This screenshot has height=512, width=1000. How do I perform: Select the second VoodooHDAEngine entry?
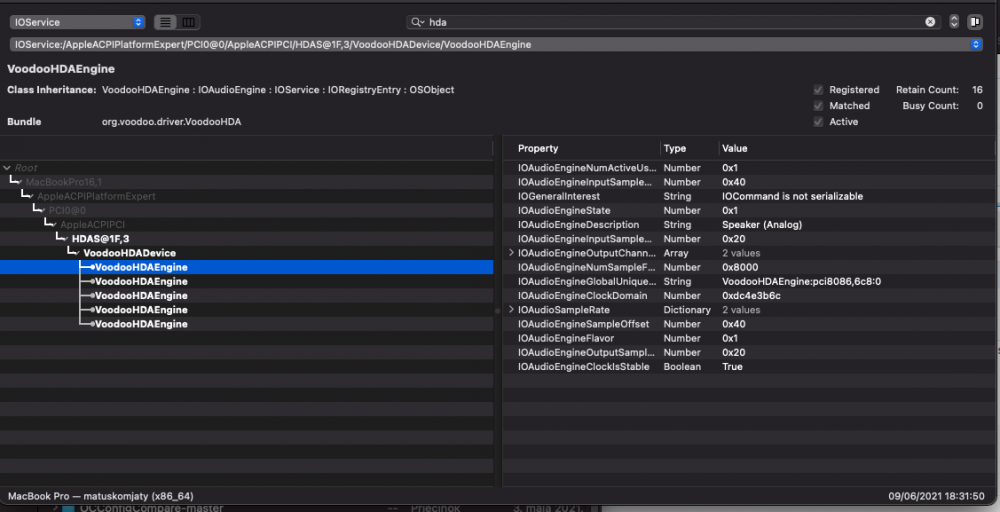(x=246, y=281)
